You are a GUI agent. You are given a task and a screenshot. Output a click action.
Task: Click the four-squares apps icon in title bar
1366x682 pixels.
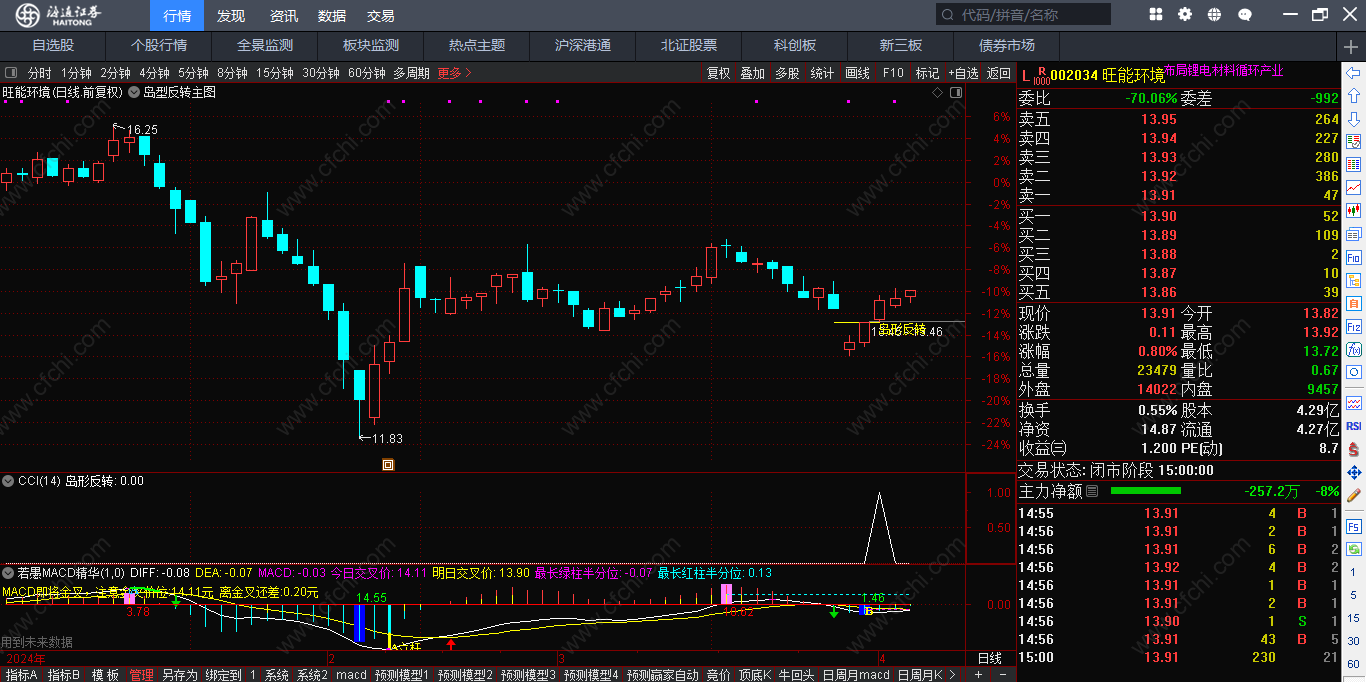tap(1156, 15)
